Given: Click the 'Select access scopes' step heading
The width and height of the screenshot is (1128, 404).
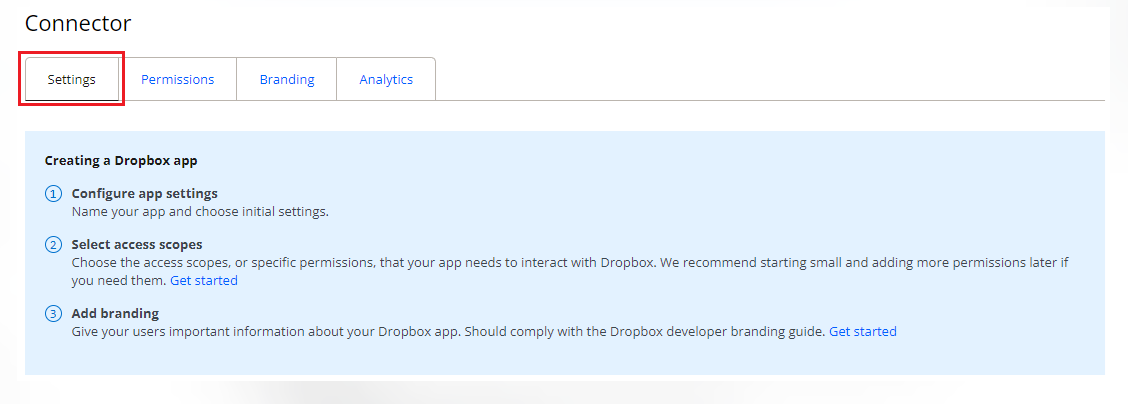Looking at the screenshot, I should [x=137, y=245].
